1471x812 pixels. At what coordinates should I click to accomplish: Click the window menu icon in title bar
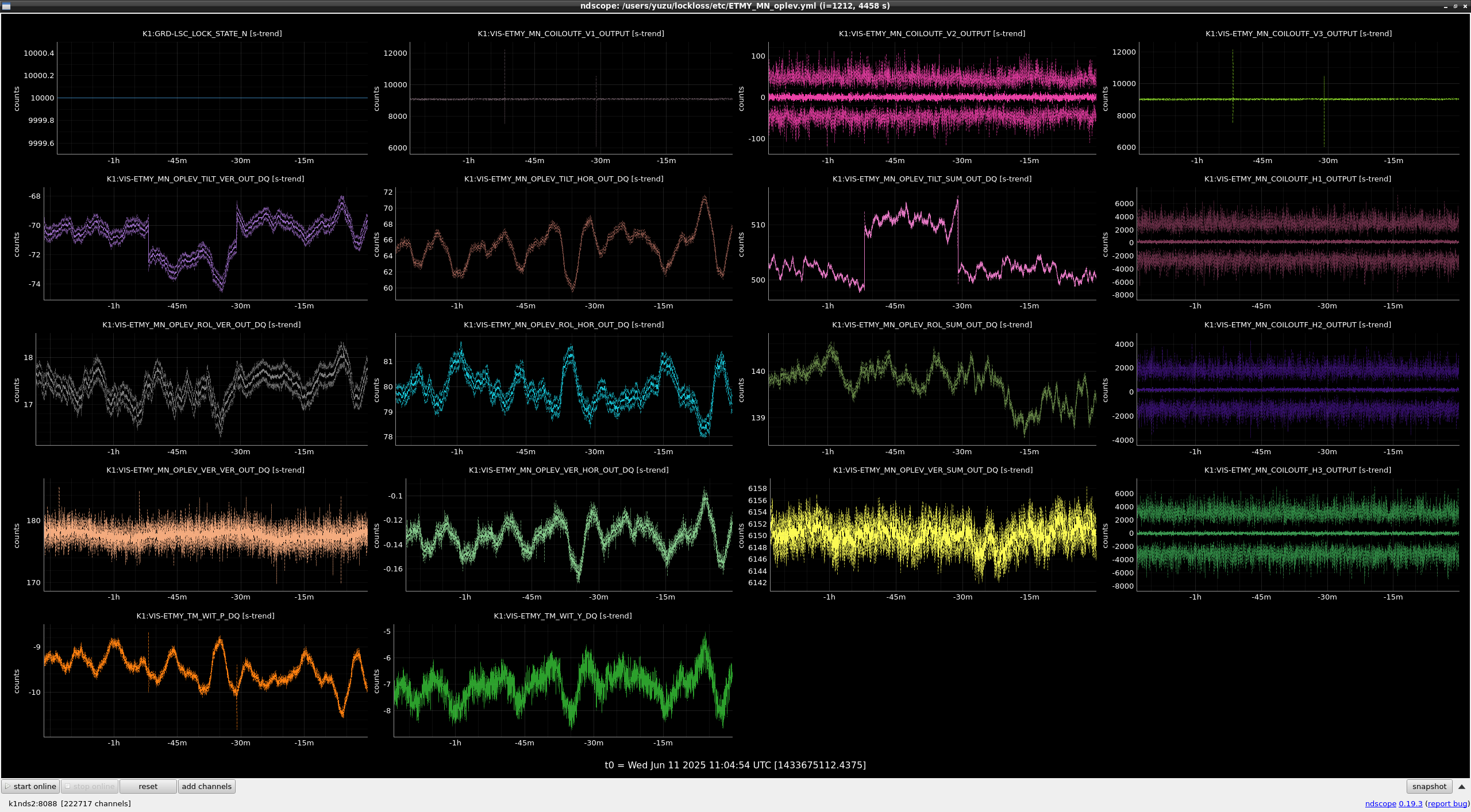tap(6, 6)
